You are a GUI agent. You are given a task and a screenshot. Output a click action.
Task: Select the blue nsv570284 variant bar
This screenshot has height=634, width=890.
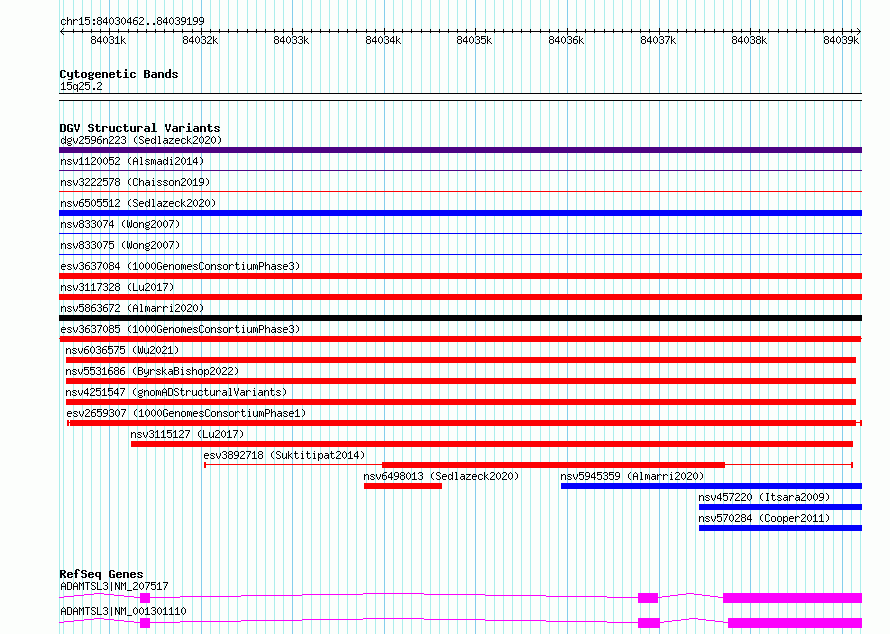coord(780,528)
